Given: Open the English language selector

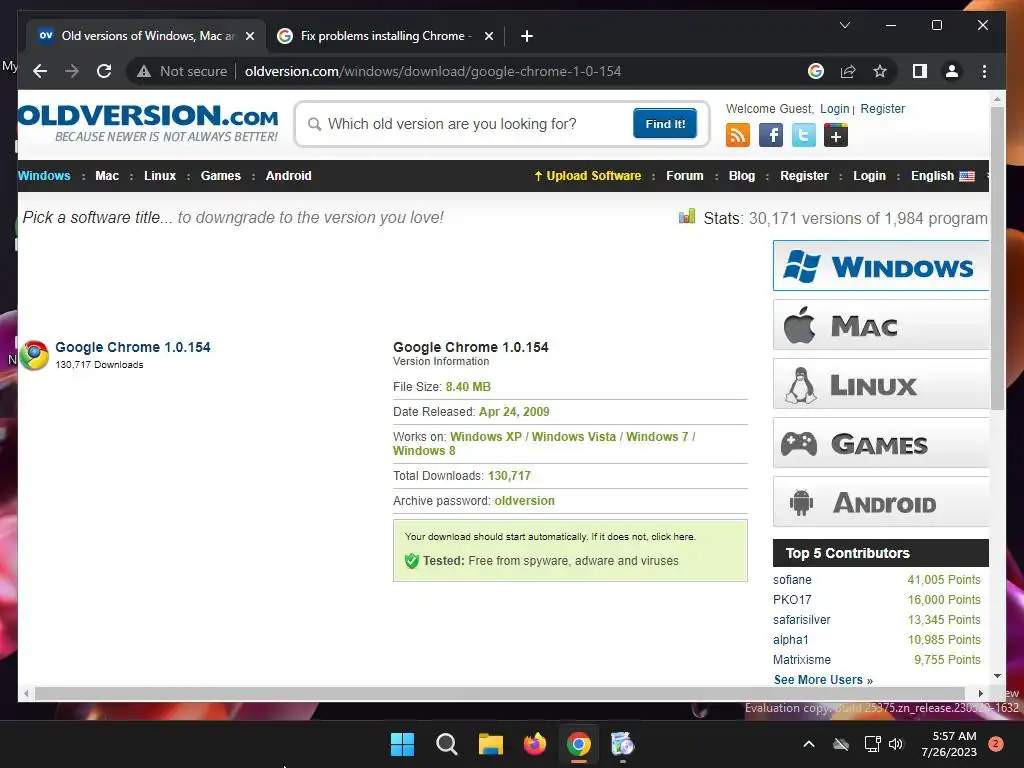Looking at the screenshot, I should (x=942, y=176).
